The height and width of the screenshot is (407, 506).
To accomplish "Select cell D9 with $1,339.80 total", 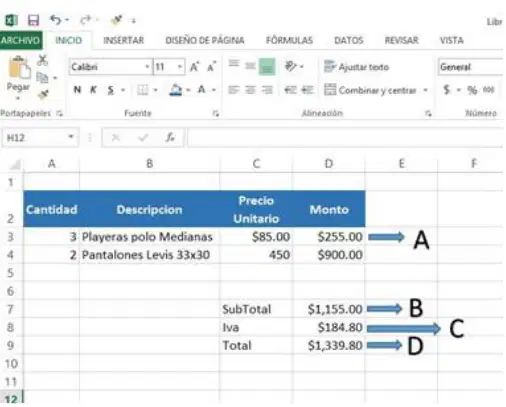I will pos(329,345).
